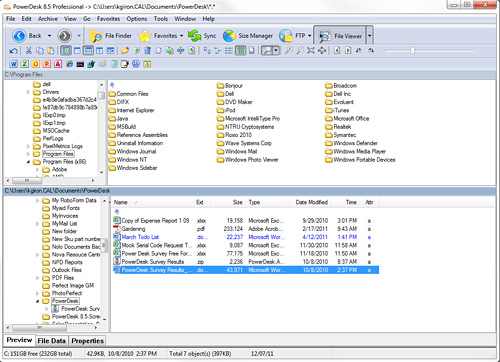Screen dimensions: 500x362
Task: Toggle the File Viewer pane button
Action: (340, 36)
